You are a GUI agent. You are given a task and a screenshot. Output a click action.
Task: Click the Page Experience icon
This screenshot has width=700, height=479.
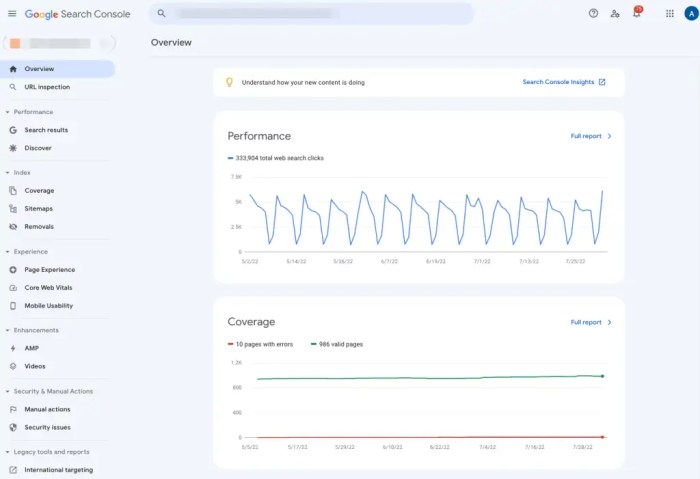[13, 270]
